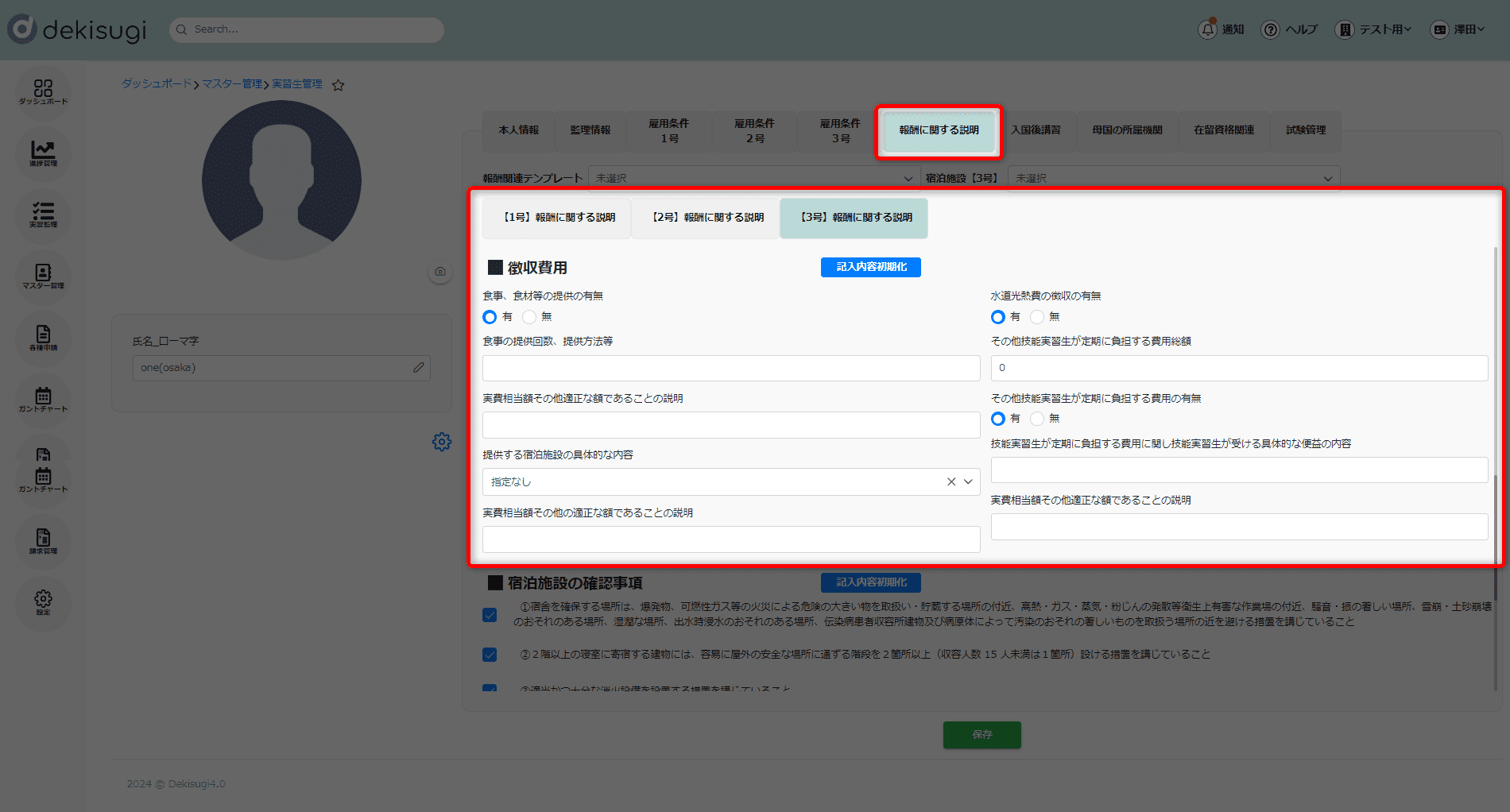
Task: Favorite this page with the star icon
Action: coord(339,85)
